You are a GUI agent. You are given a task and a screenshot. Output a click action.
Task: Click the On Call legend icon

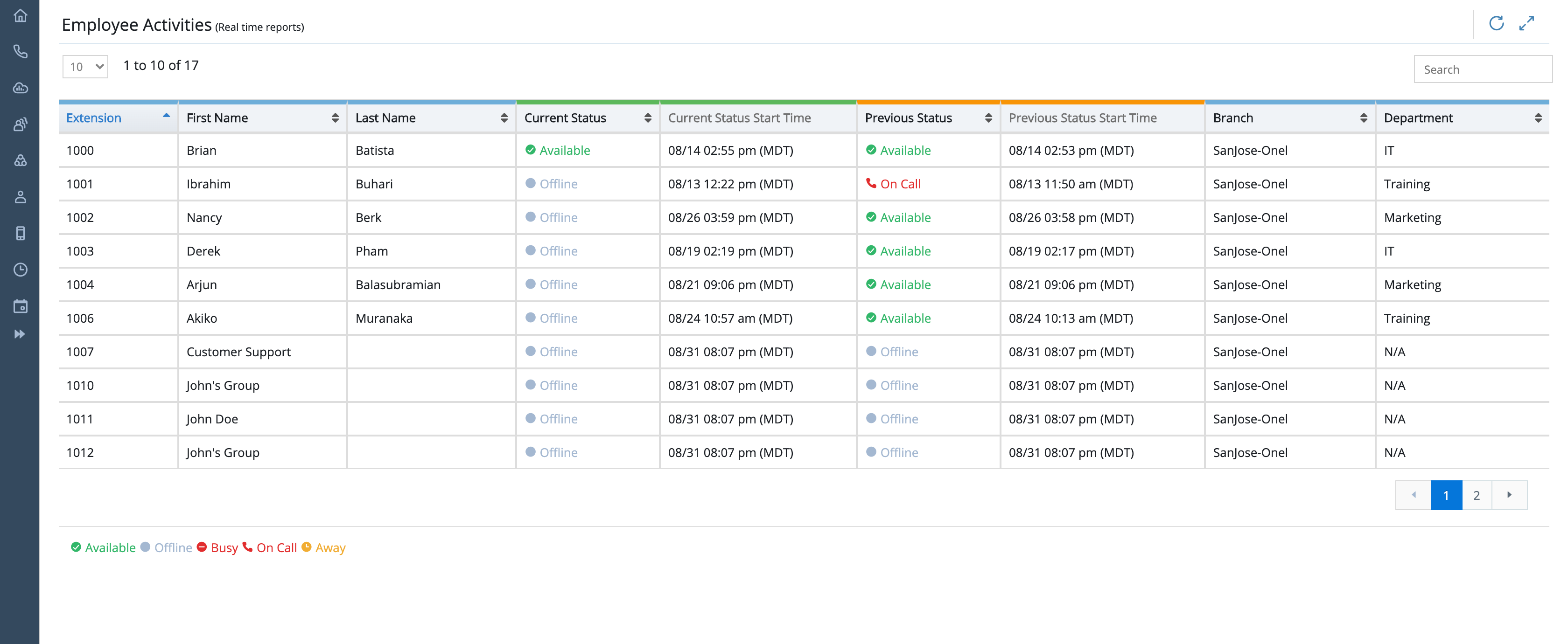(247, 547)
